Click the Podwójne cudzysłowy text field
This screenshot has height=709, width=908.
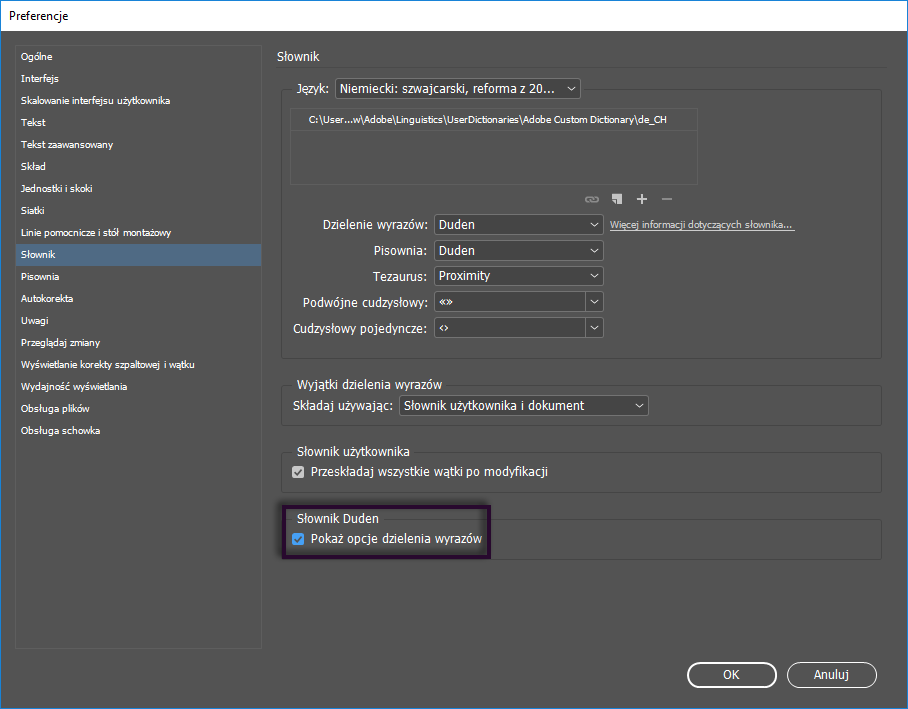[510, 302]
